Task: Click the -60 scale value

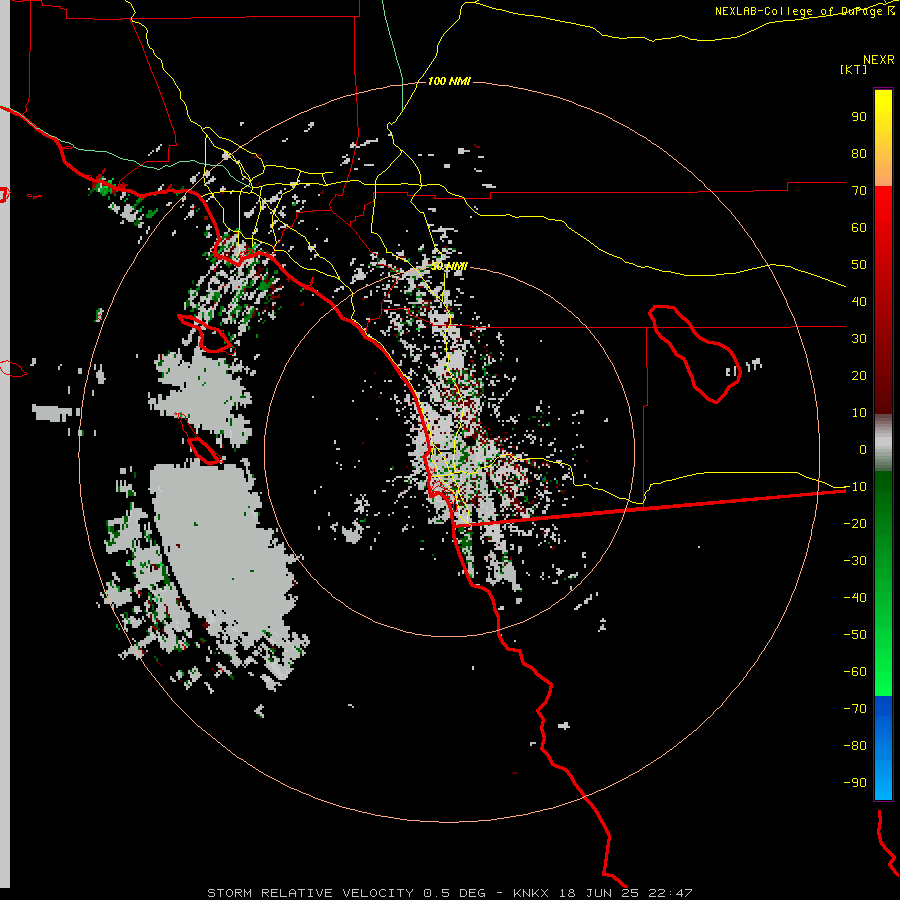Action: coord(855,672)
